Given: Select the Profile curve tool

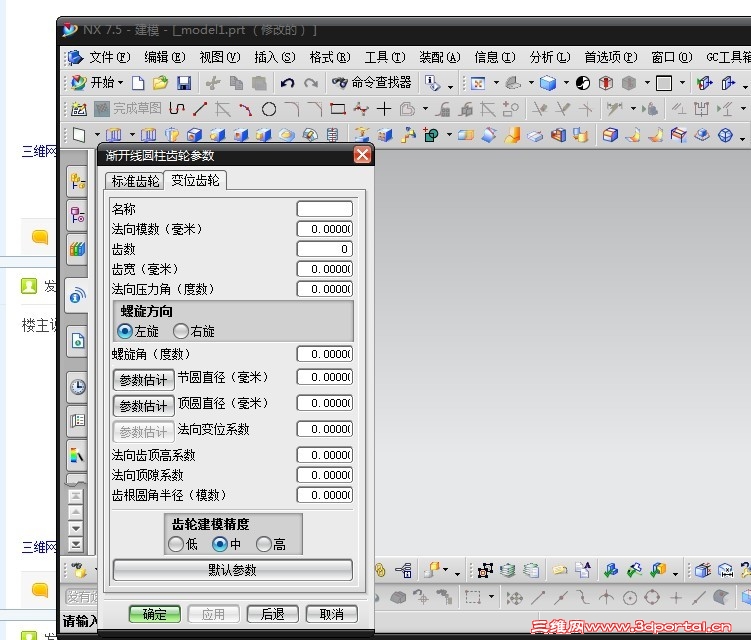Looking at the screenshot, I should coord(177,109).
